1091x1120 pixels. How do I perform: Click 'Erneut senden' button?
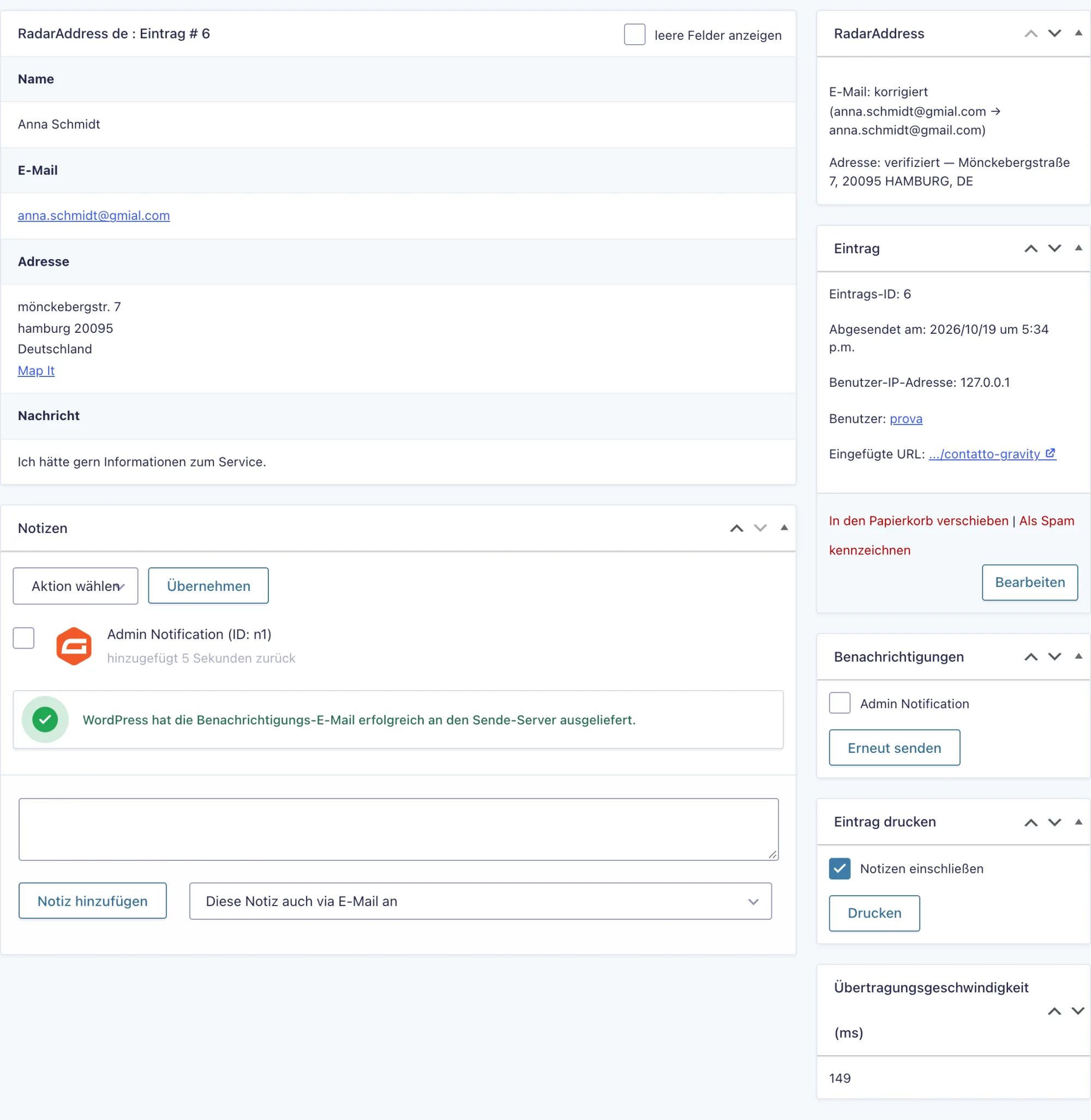[x=894, y=747]
